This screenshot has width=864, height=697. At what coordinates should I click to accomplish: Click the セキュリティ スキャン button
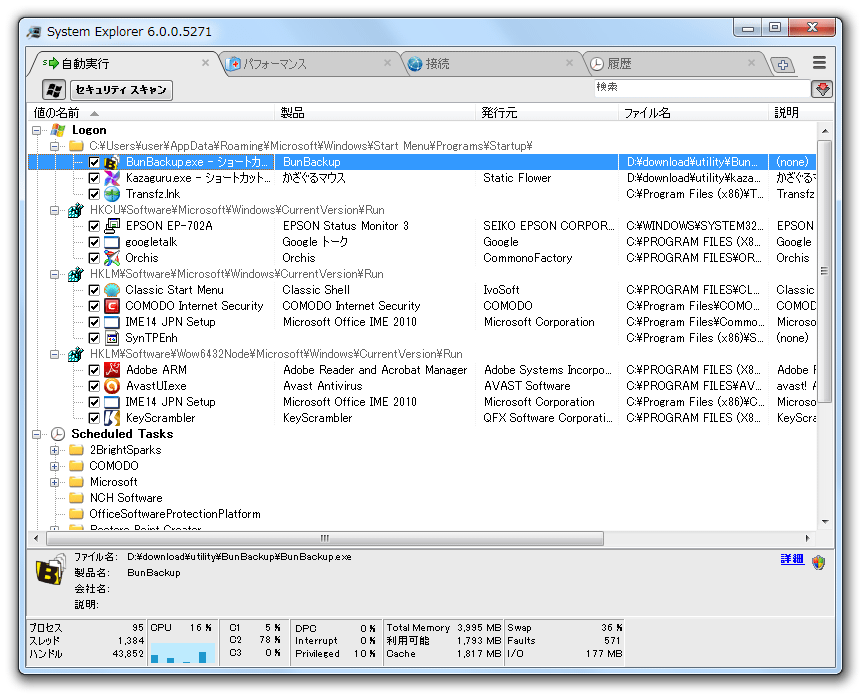121,90
